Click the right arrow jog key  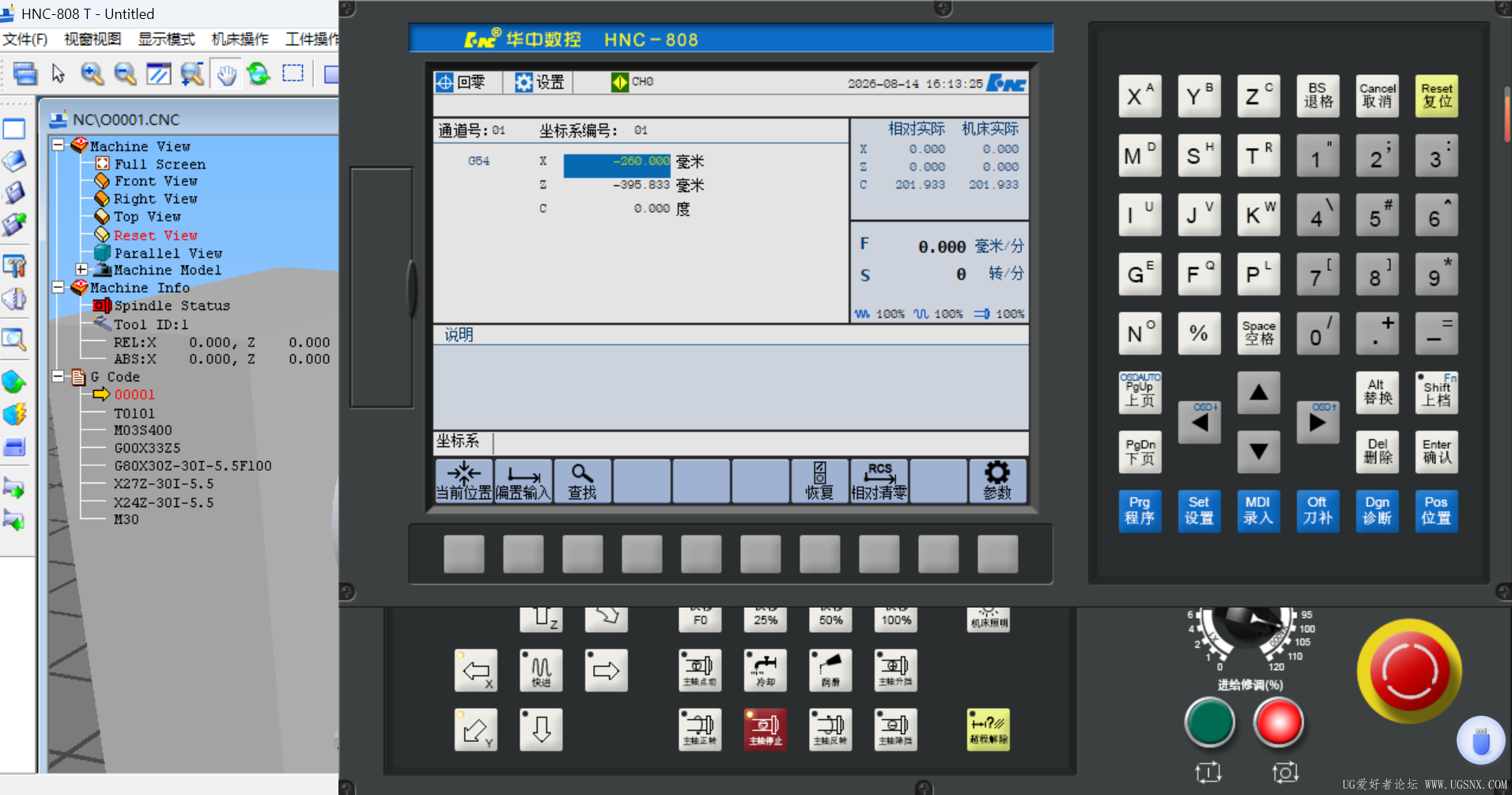pyautogui.click(x=606, y=671)
